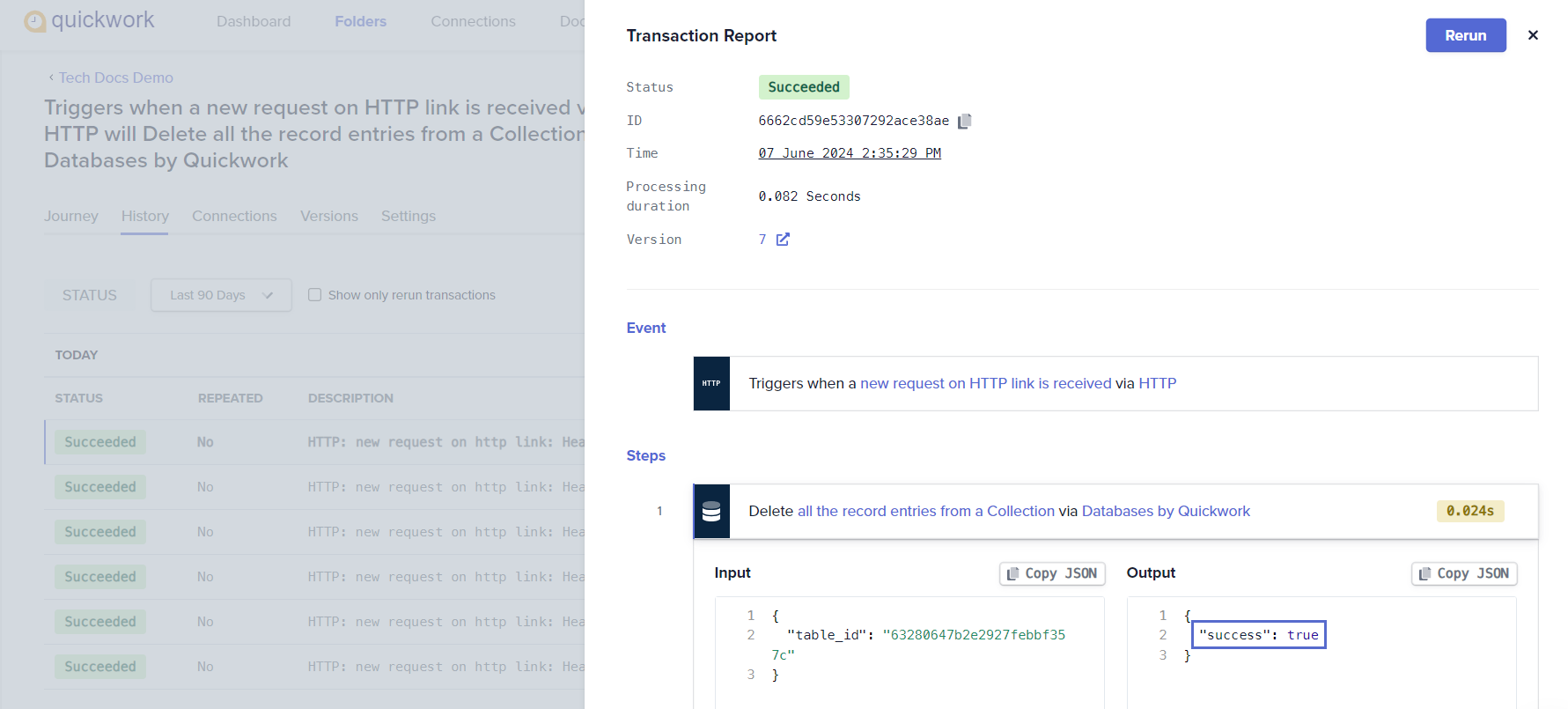Click the Databases step stack icon

(711, 511)
